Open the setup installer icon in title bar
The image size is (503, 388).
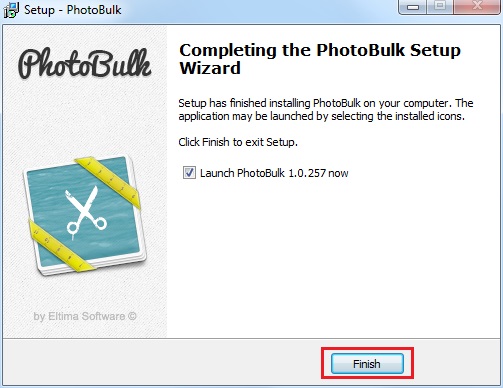[11, 10]
